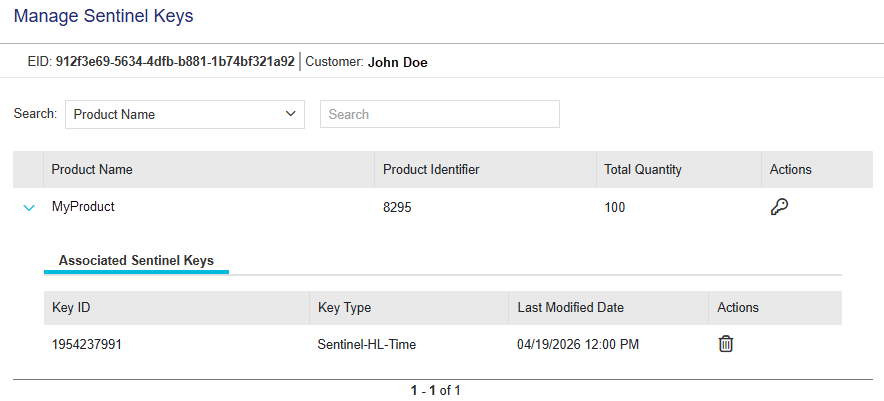Click the Total Quantity column header

[643, 170]
